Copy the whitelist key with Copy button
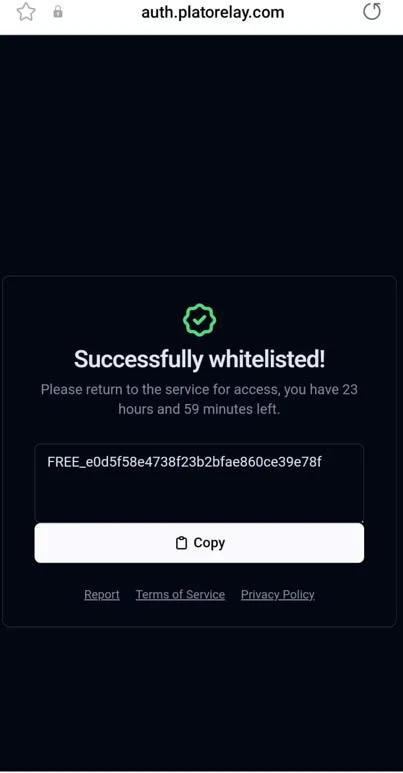The width and height of the screenshot is (403, 773). click(199, 543)
